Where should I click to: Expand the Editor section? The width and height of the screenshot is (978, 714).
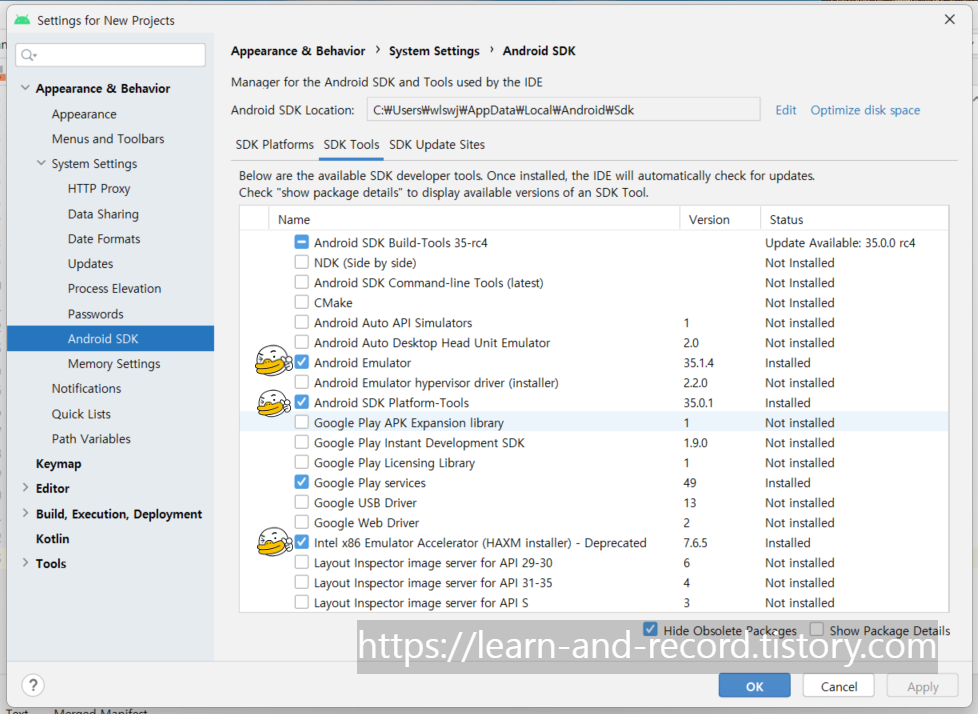[26, 488]
